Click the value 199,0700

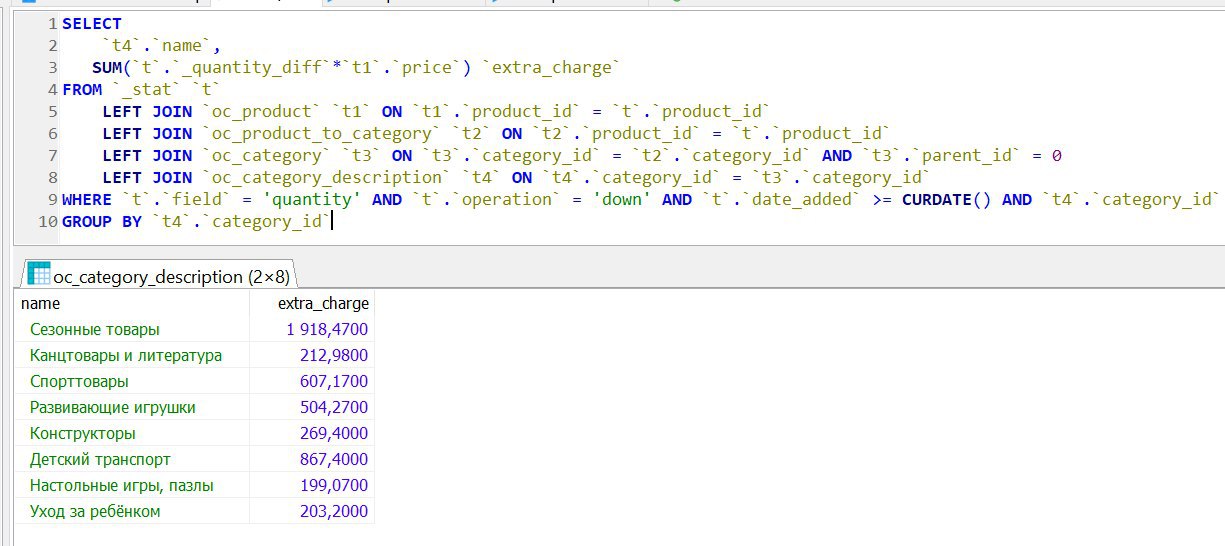[334, 485]
